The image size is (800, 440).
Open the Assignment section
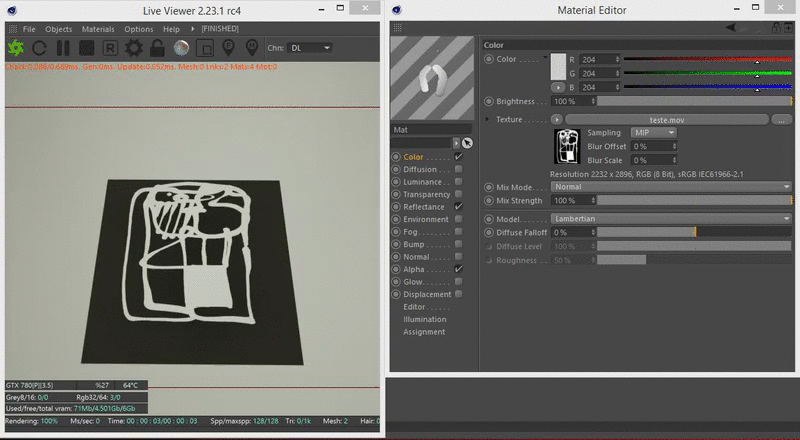tap(424, 332)
